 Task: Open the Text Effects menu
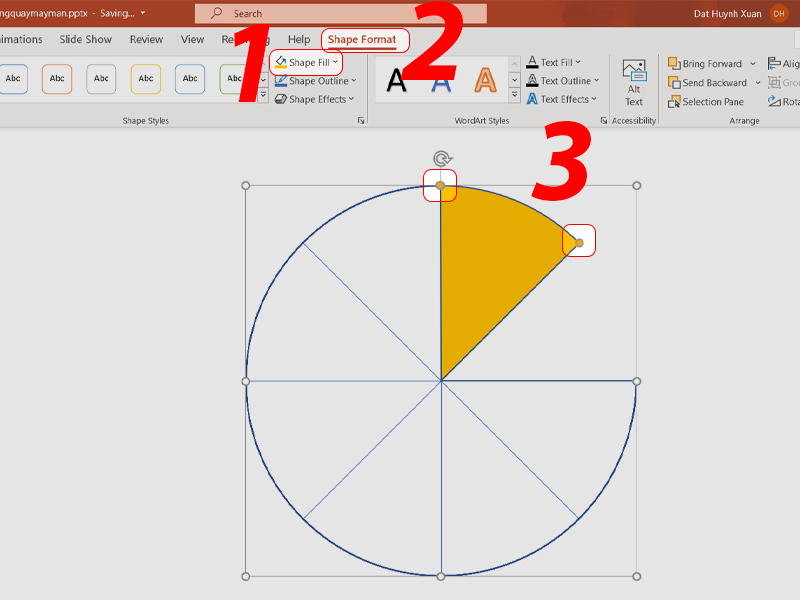(x=564, y=99)
